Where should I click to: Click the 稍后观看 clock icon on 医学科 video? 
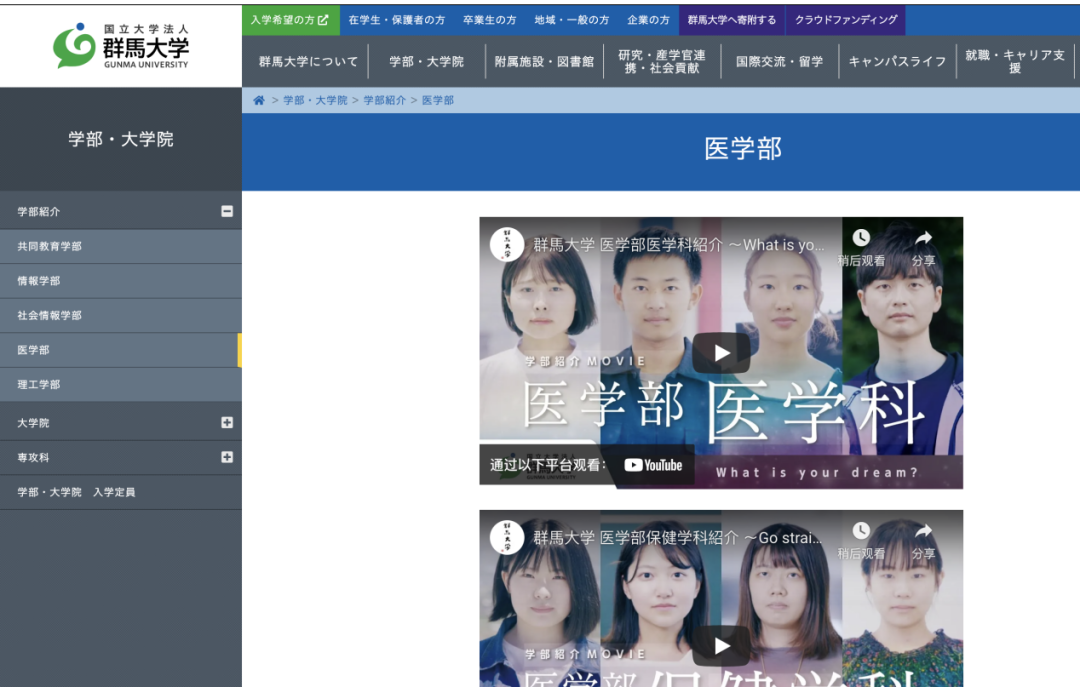(861, 238)
